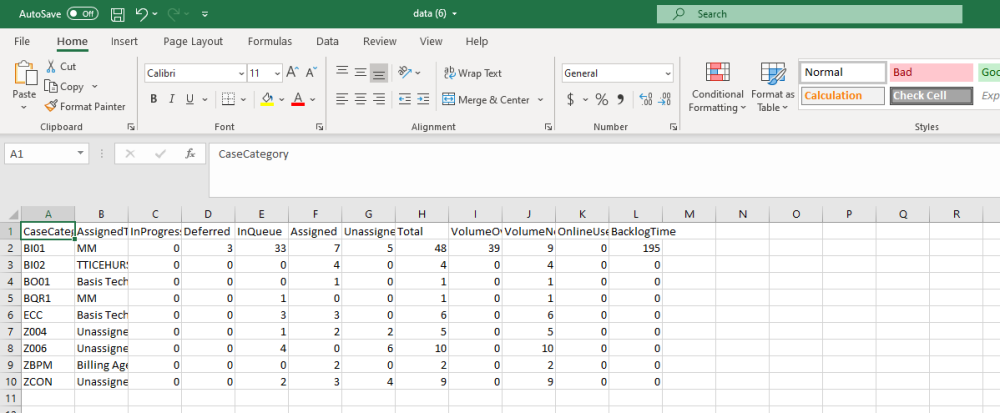Apply the Bad cell style swatch
This screenshot has height=413, width=1000.
[x=930, y=73]
